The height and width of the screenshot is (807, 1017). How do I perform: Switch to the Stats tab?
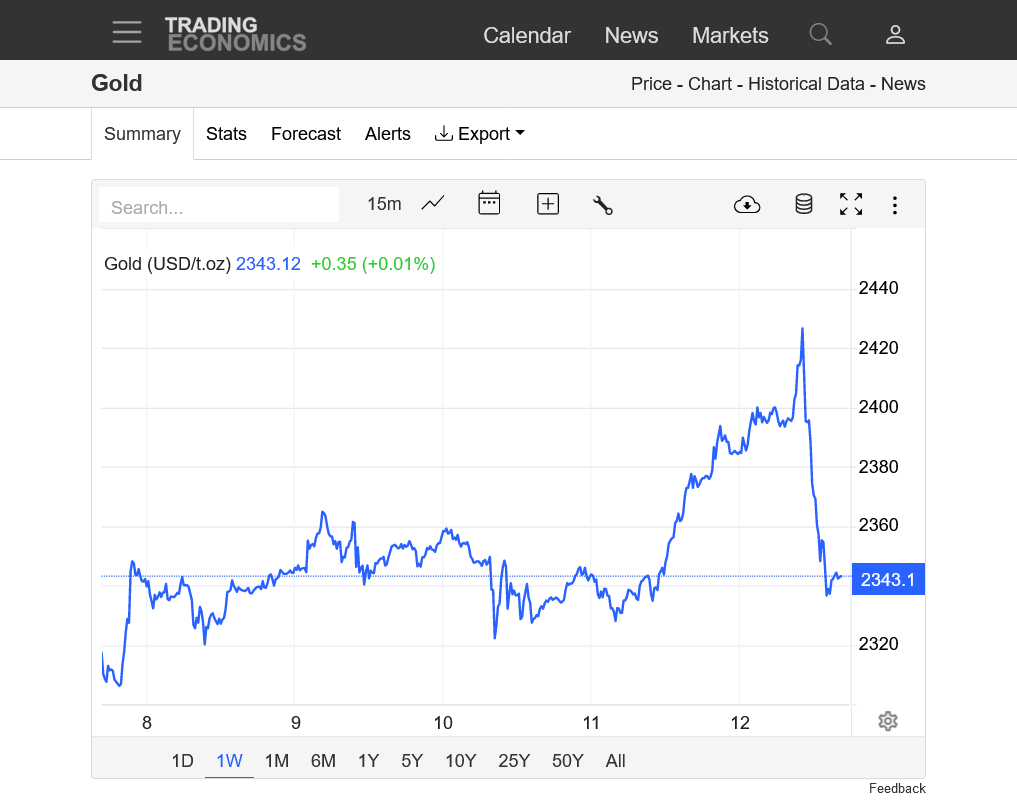pyautogui.click(x=226, y=134)
